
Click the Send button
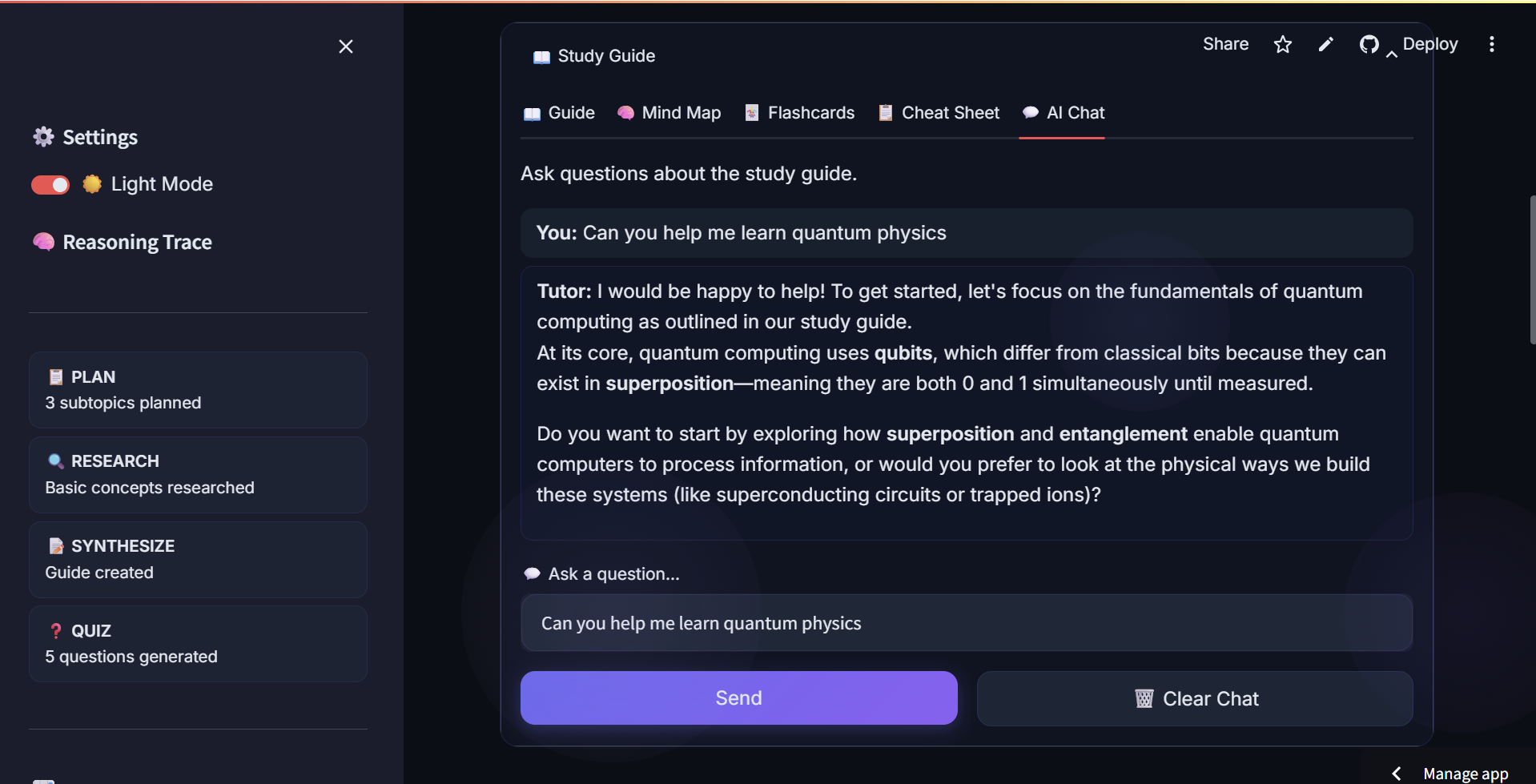pyautogui.click(x=739, y=698)
